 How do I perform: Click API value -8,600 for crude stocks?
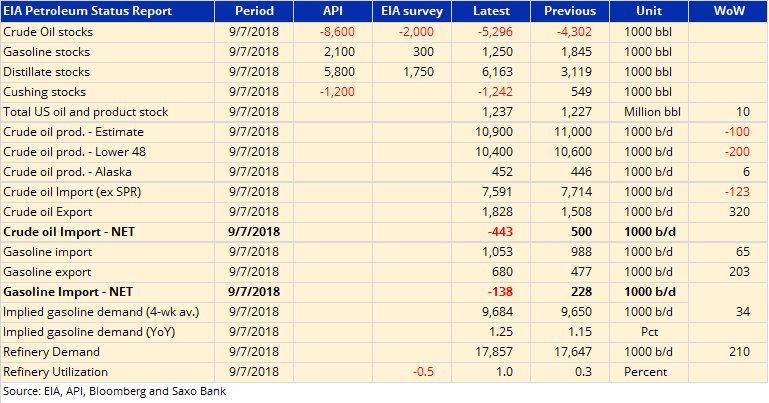tap(337, 32)
